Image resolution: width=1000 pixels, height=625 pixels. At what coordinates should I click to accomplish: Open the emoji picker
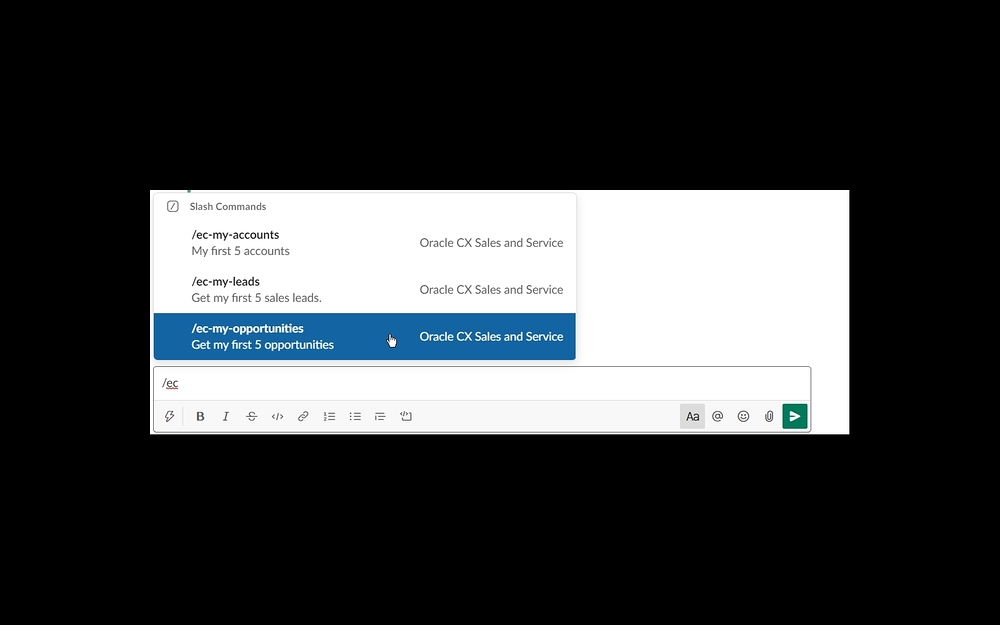pyautogui.click(x=744, y=416)
